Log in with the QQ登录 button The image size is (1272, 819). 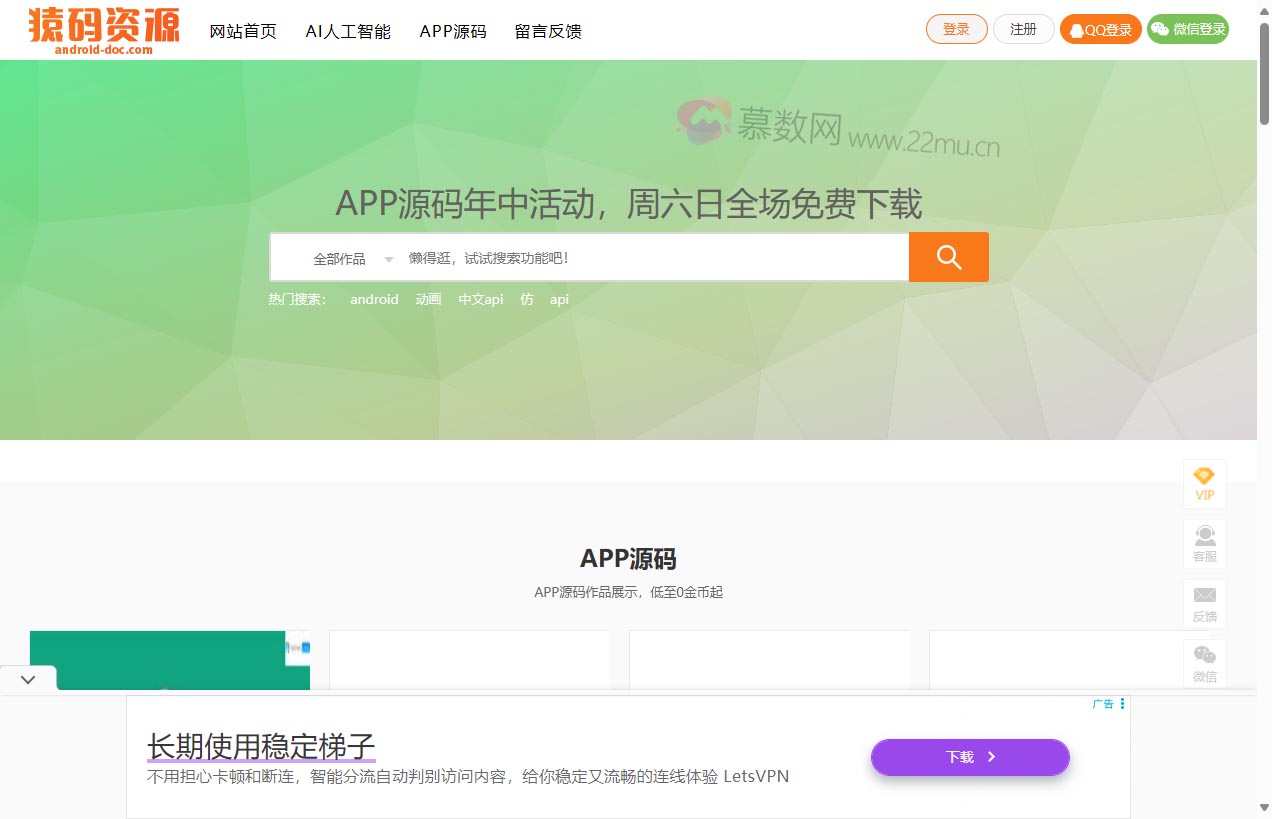click(x=1100, y=30)
